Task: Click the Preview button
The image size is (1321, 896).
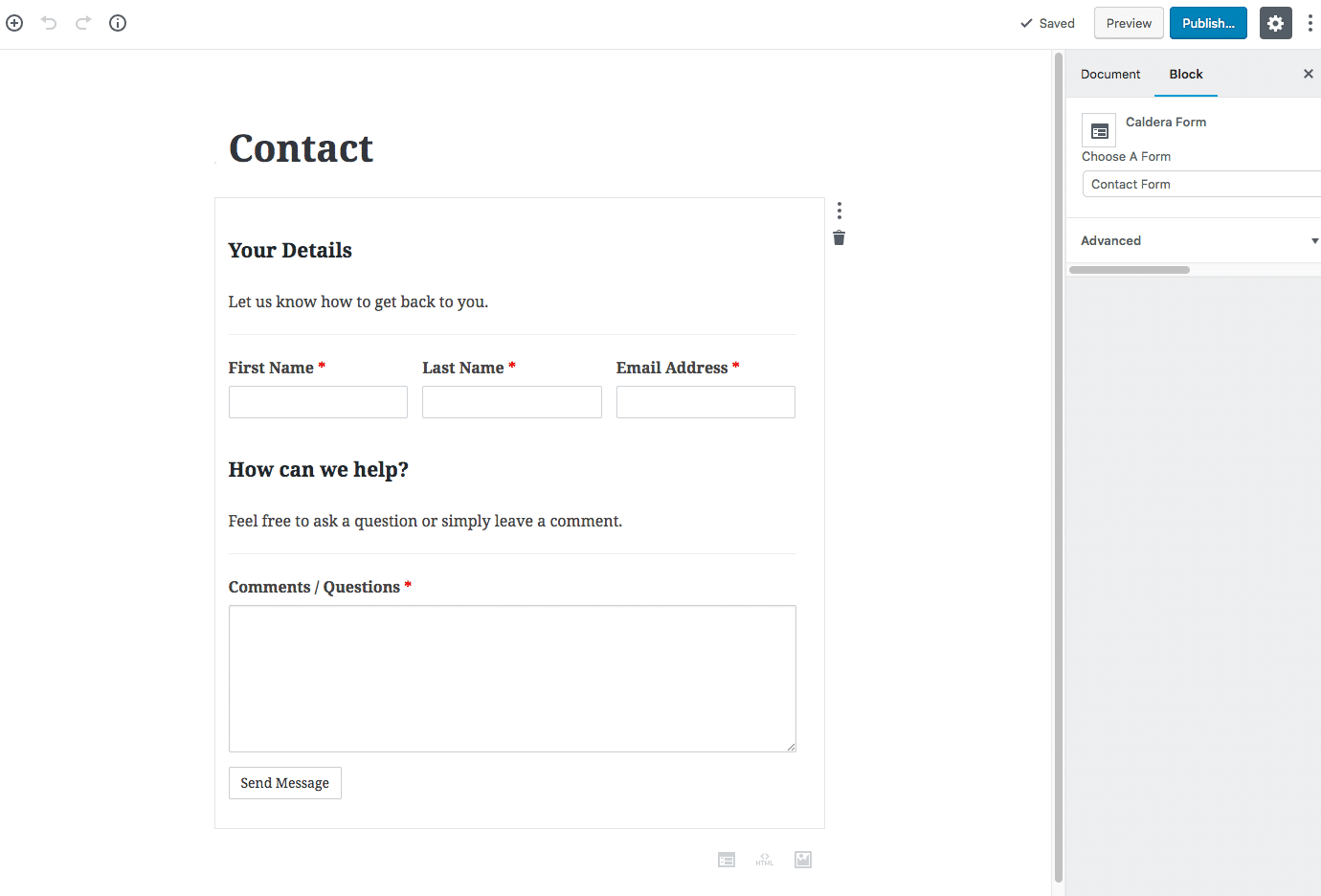Action: coord(1129,23)
